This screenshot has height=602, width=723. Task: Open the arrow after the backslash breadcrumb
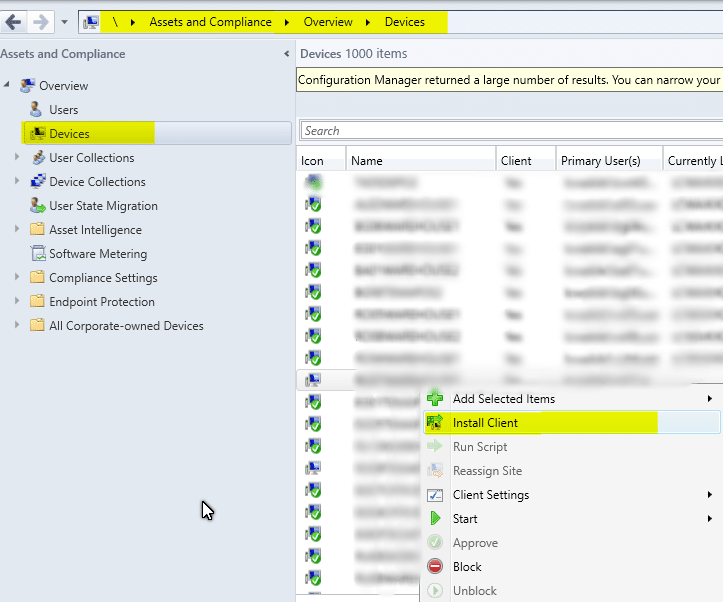(133, 22)
